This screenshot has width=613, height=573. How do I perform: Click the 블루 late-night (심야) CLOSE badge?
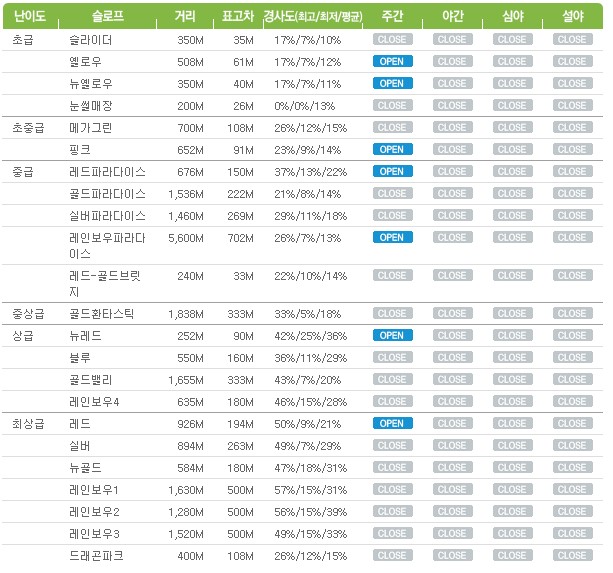(x=512, y=358)
